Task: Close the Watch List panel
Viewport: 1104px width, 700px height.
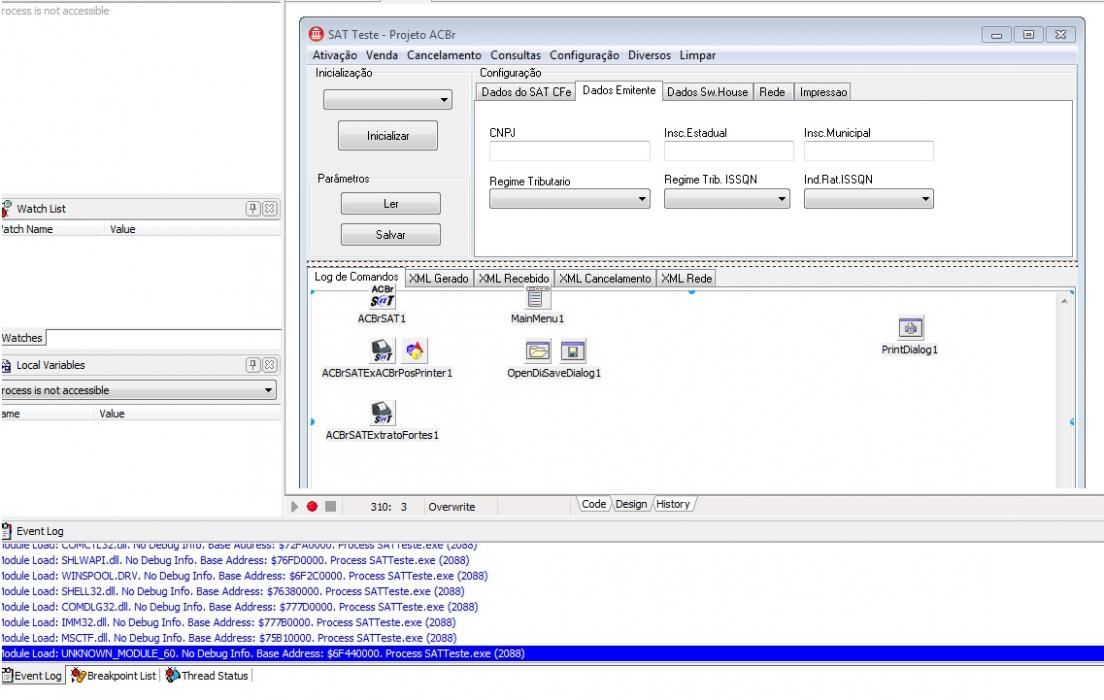Action: point(270,208)
